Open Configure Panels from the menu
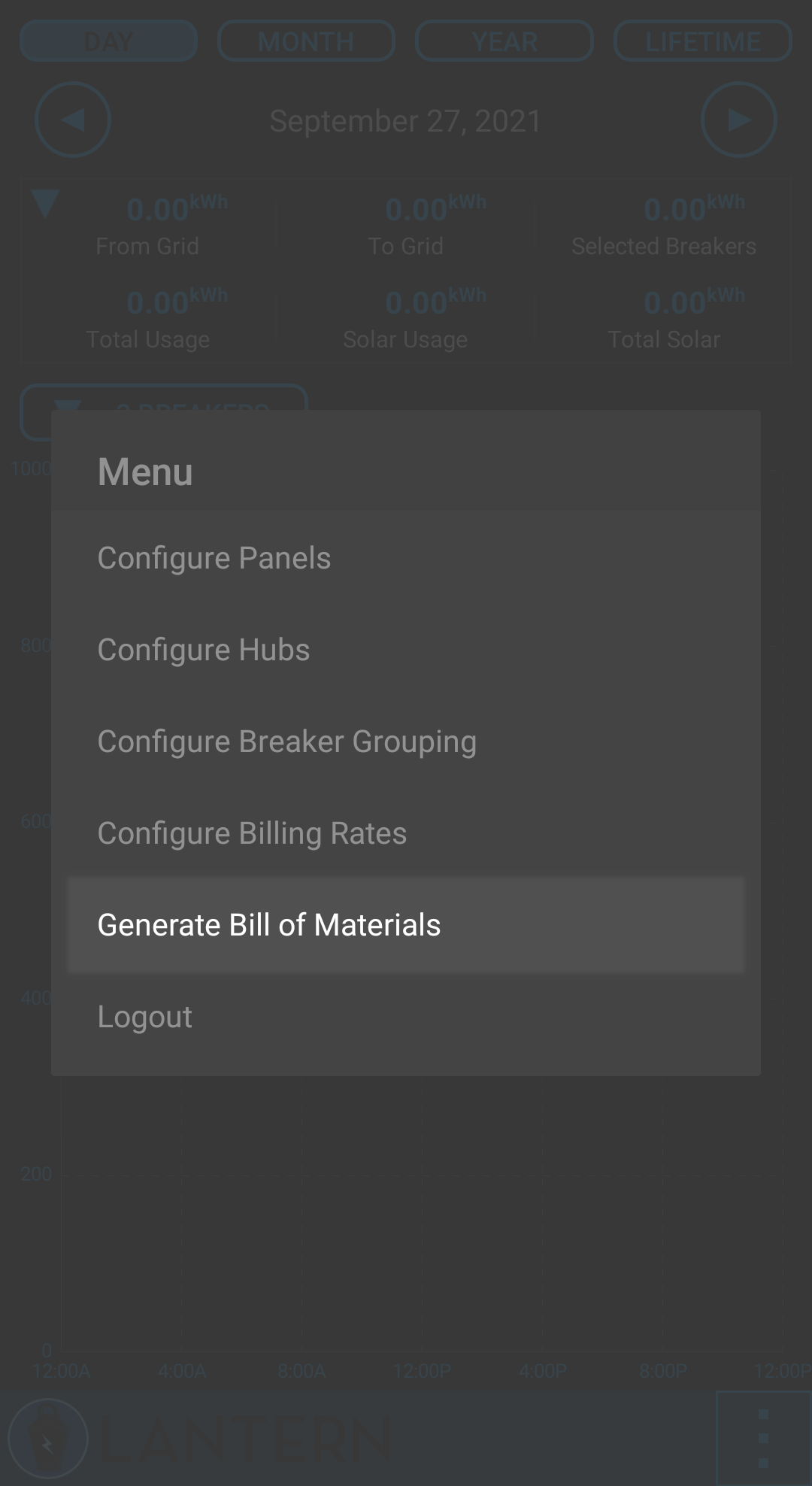The width and height of the screenshot is (812, 1486). [406, 558]
